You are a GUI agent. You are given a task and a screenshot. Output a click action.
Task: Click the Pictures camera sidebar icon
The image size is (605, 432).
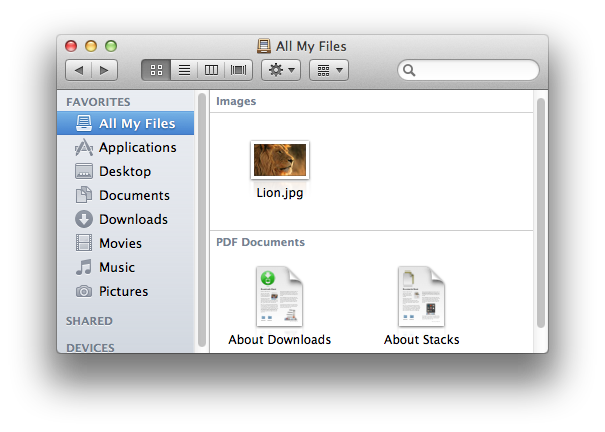(x=84, y=291)
